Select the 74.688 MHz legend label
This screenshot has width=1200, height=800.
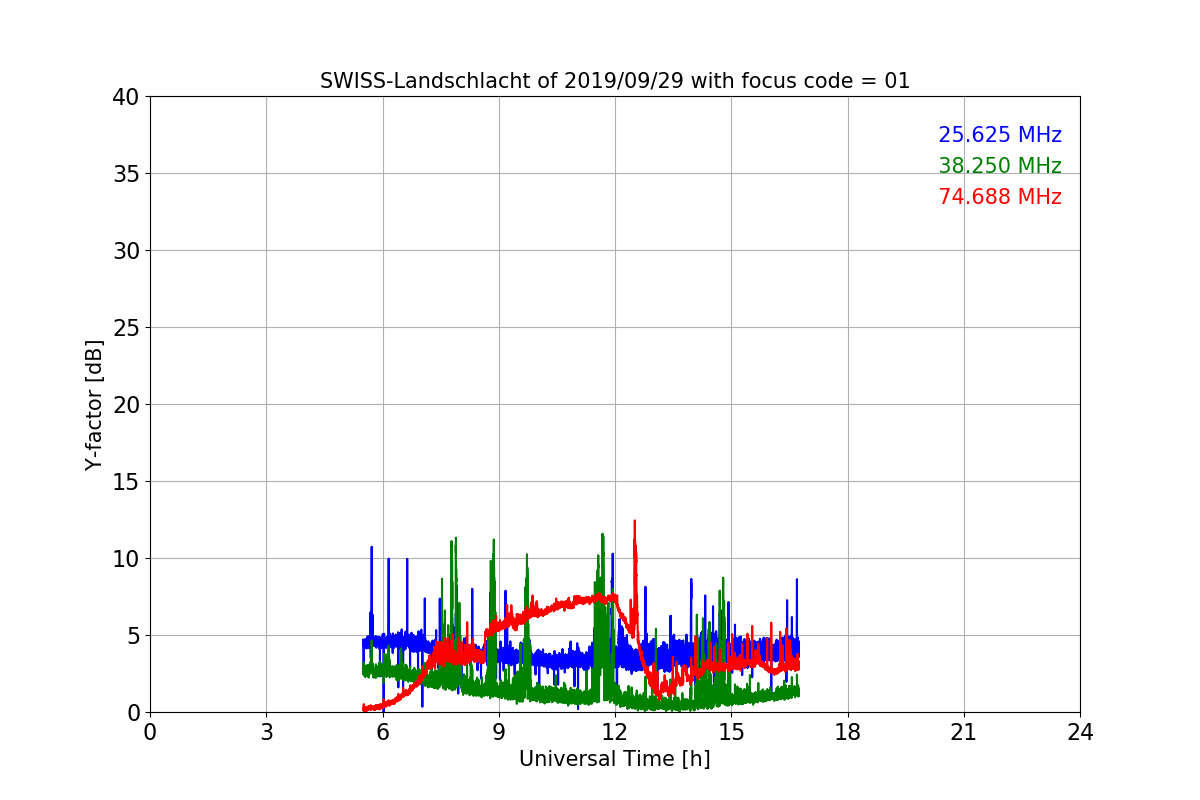tap(1000, 197)
